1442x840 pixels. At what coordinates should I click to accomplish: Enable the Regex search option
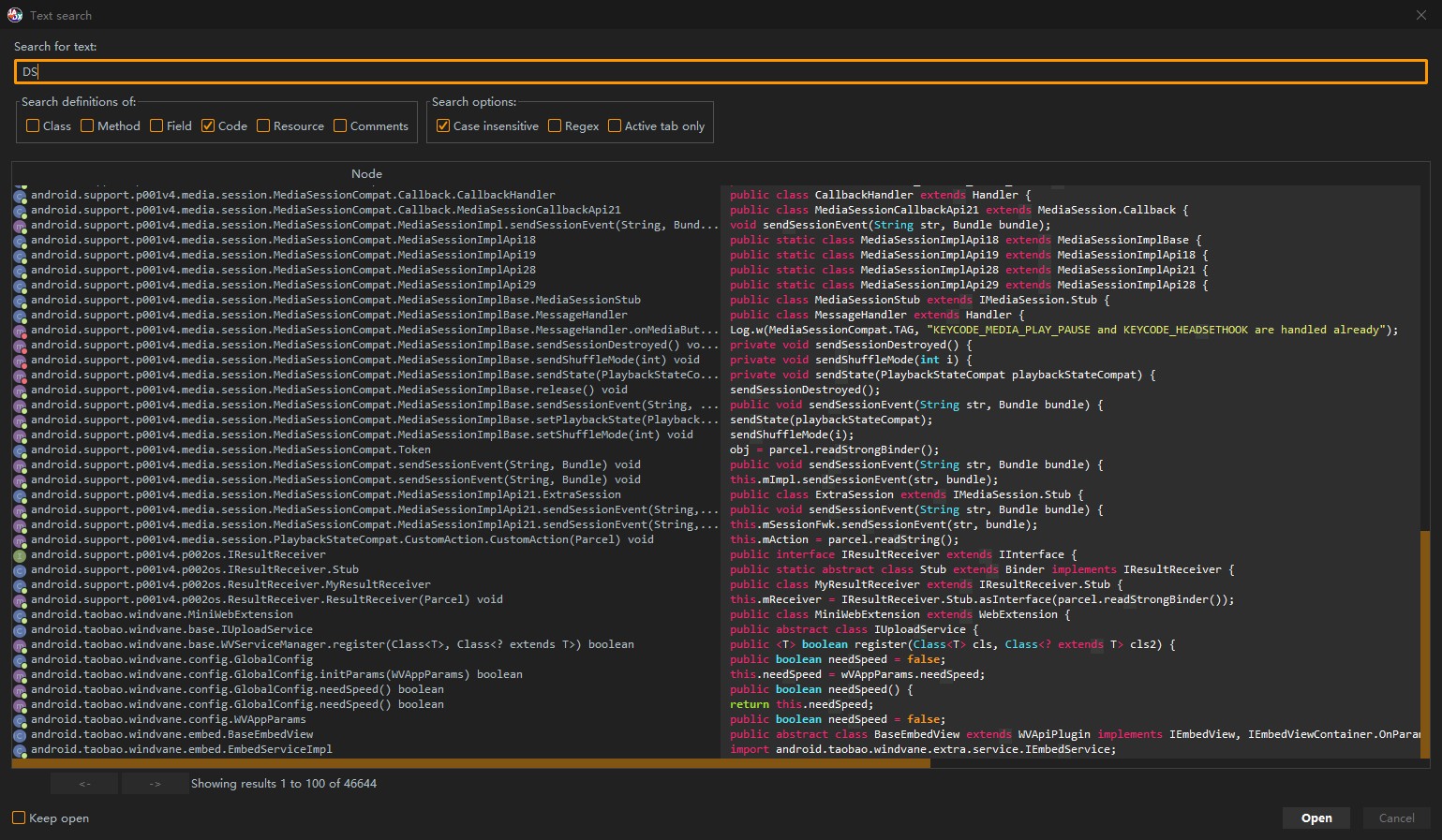click(555, 125)
